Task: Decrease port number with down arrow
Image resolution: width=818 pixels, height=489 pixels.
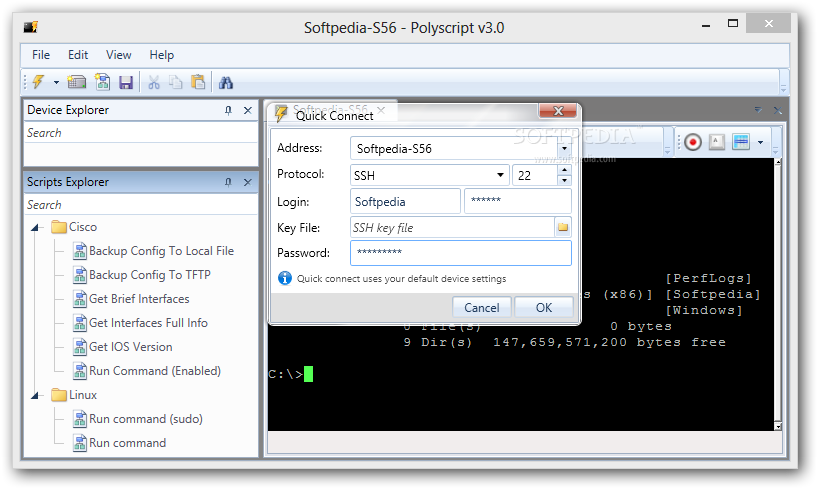Action: click(564, 181)
